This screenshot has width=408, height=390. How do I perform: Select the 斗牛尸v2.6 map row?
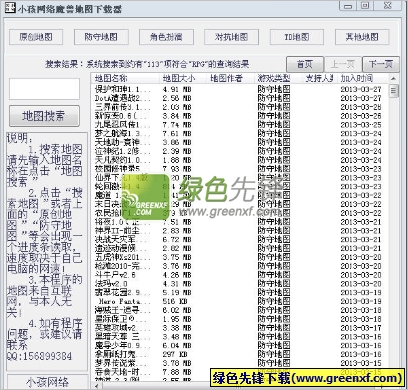[x=239, y=275]
